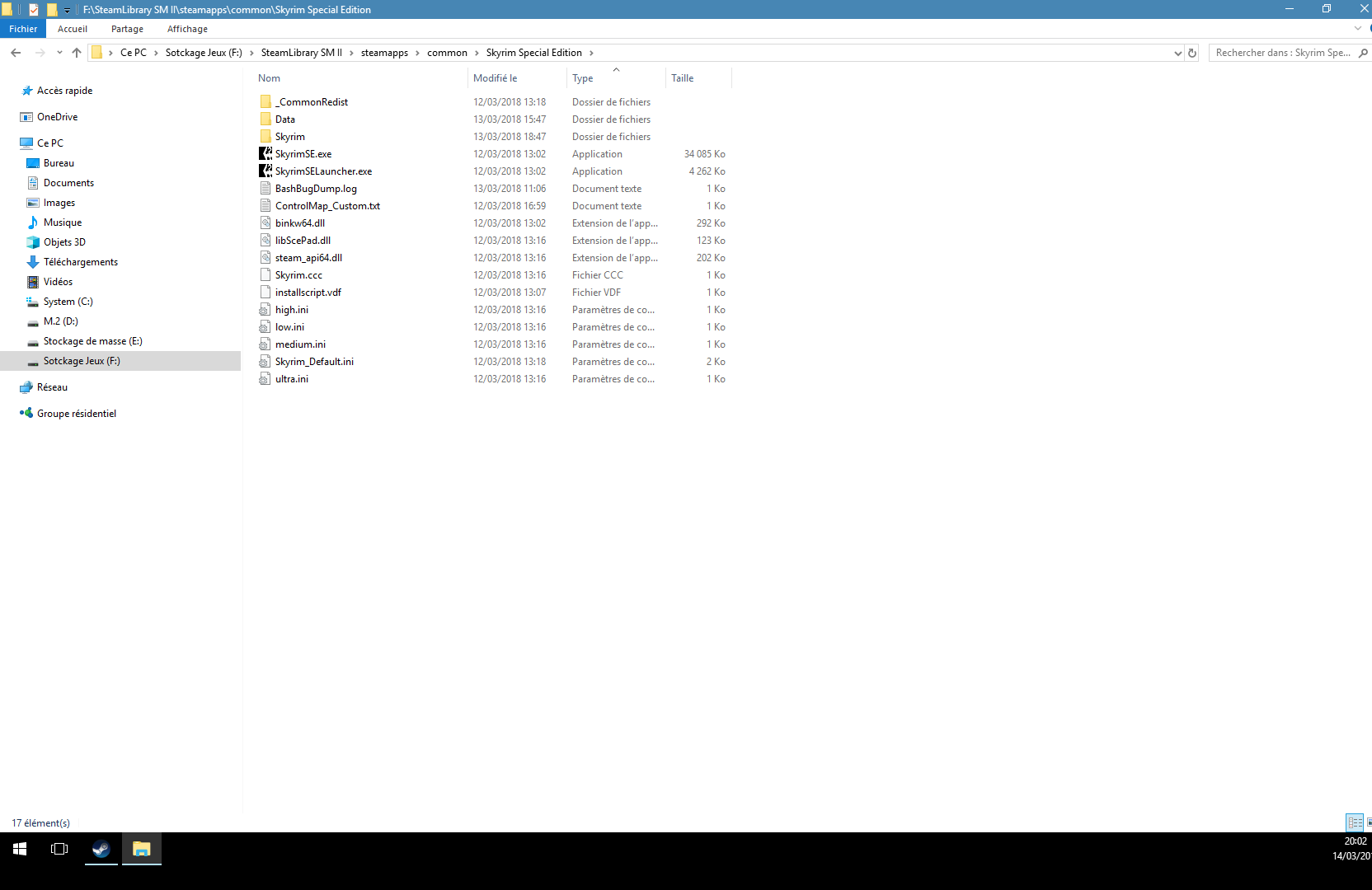The width and height of the screenshot is (1372, 890).
Task: Open Groupe résidentiel in navigation pane
Action: [x=76, y=414]
